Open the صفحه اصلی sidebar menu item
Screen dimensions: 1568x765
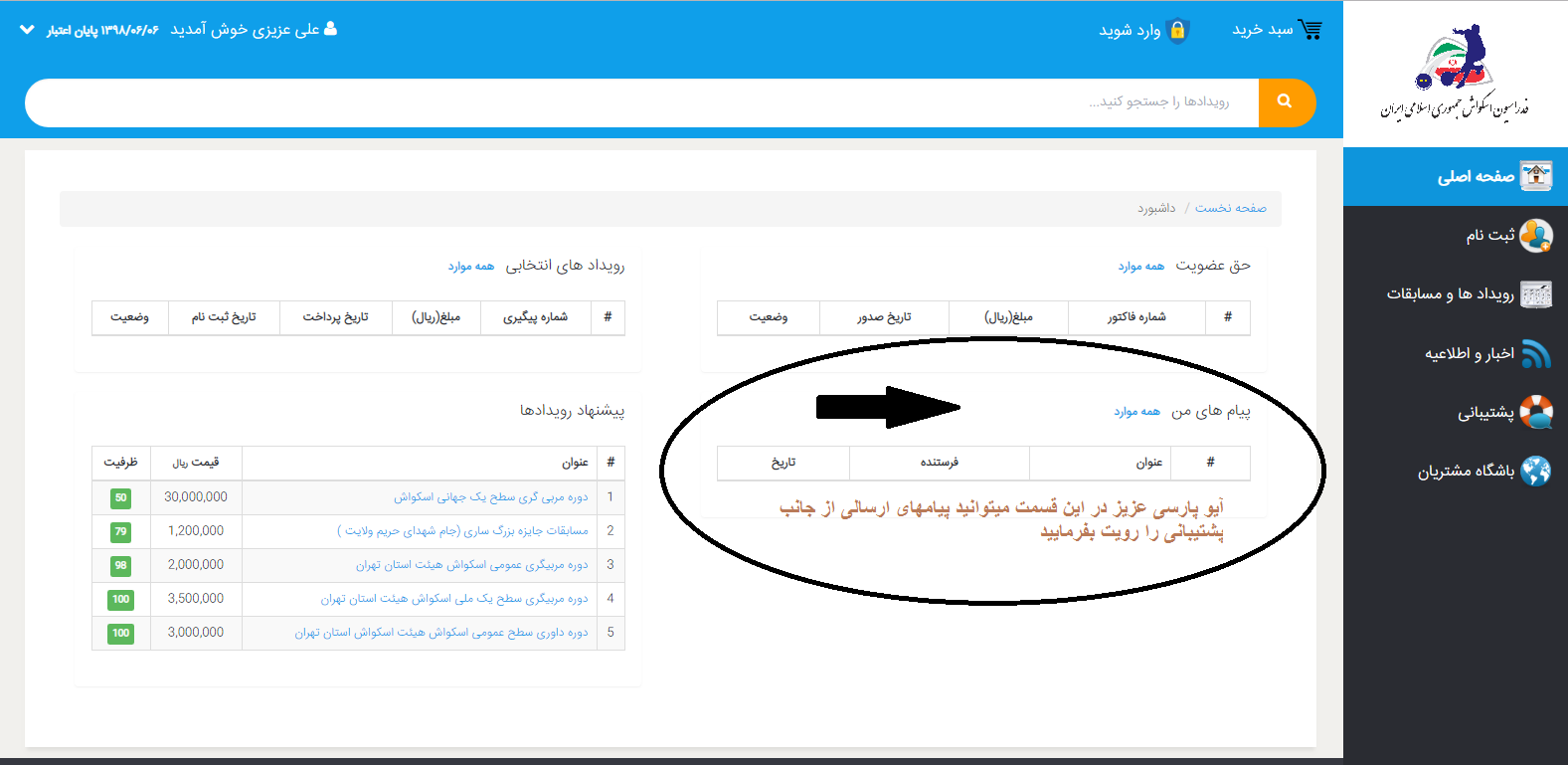[1476, 177]
